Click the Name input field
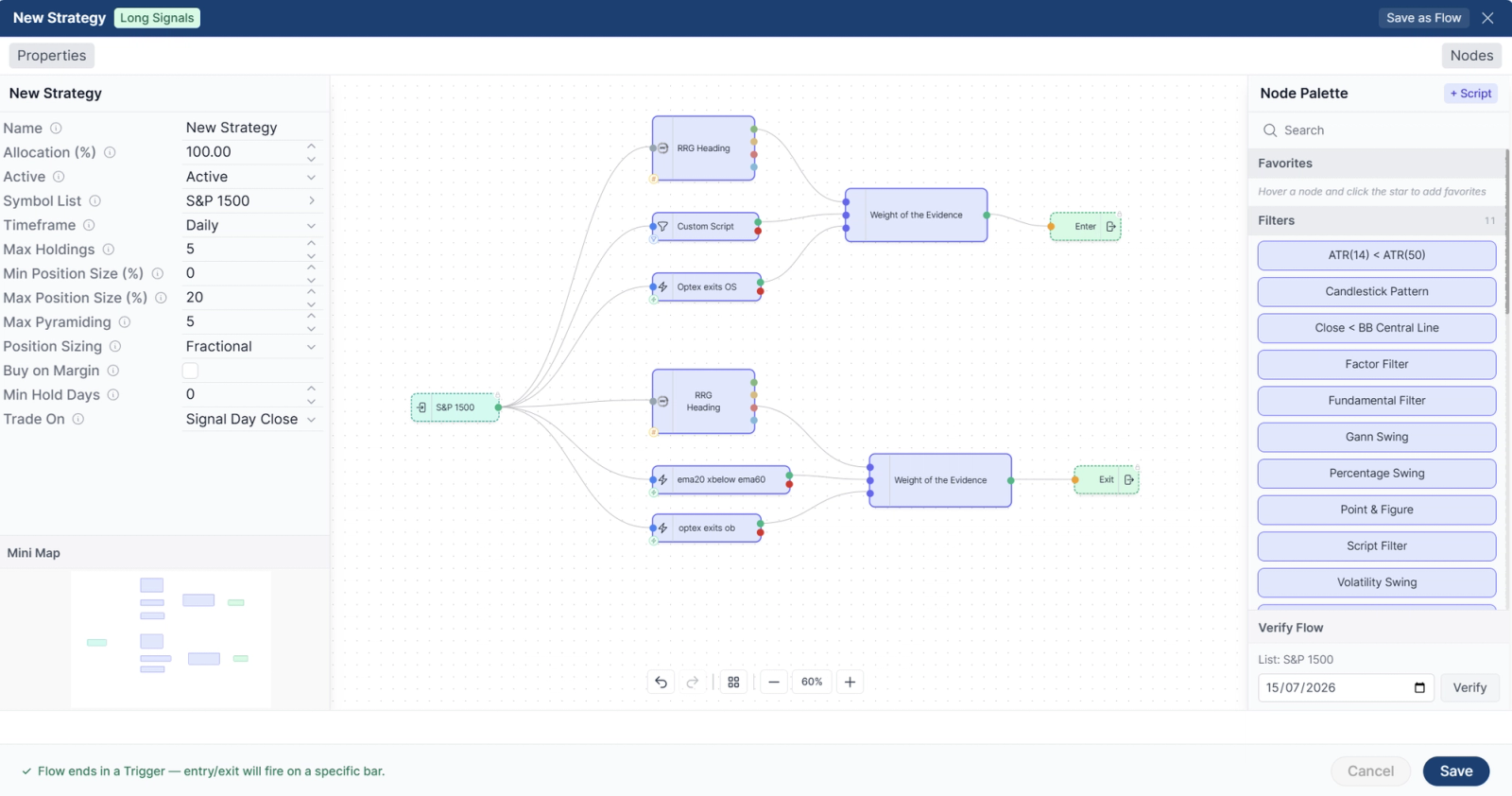The image size is (1512, 796). pyautogui.click(x=252, y=128)
